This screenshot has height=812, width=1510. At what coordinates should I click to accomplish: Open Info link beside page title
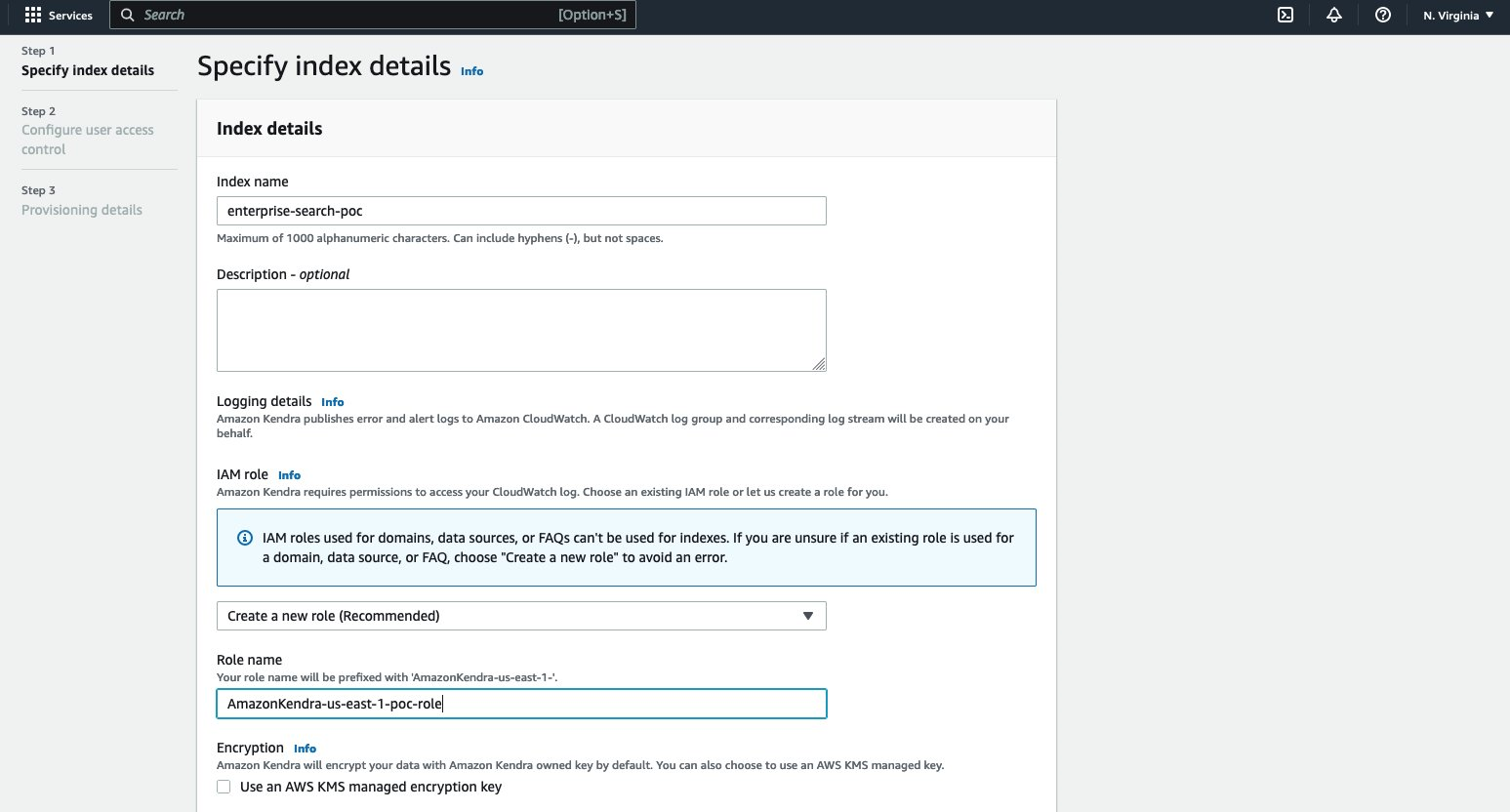471,71
